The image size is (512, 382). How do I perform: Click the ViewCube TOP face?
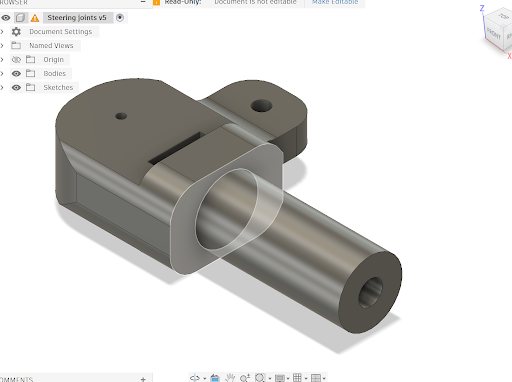point(504,16)
